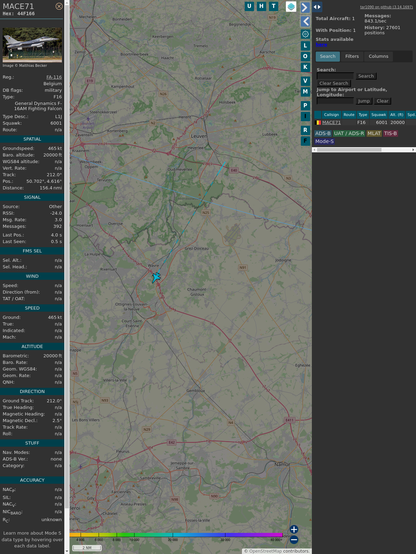Click the ACCURACY section header
The width and height of the screenshot is (416, 554).
(32, 480)
